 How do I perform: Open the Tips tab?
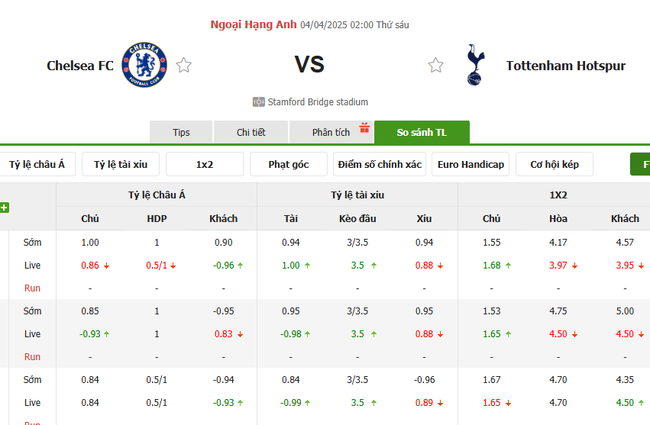(181, 133)
